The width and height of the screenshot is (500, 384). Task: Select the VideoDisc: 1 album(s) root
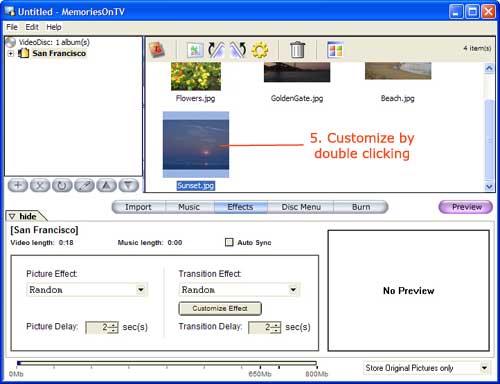pos(54,42)
